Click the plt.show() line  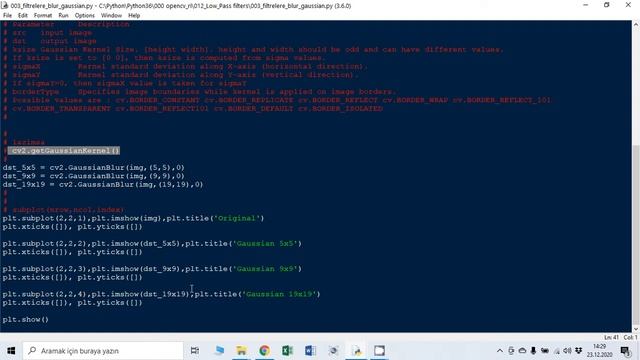pyautogui.click(x=25, y=319)
